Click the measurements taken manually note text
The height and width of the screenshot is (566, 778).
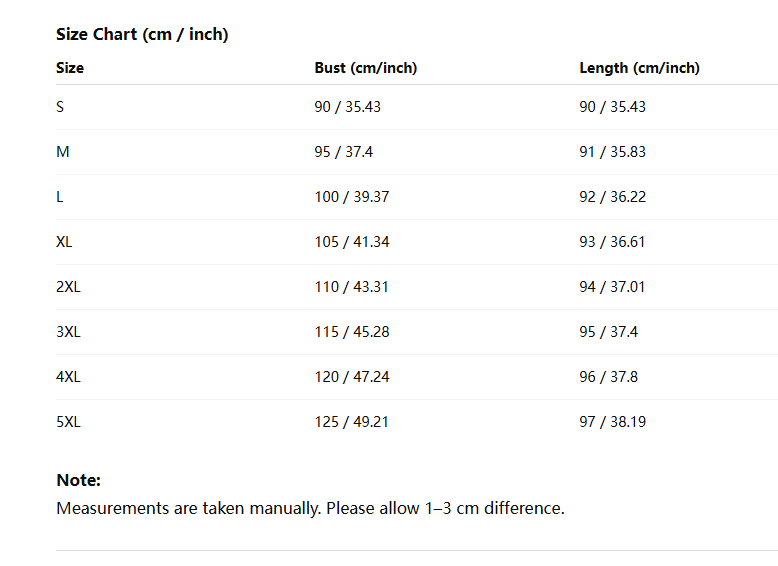tap(311, 509)
